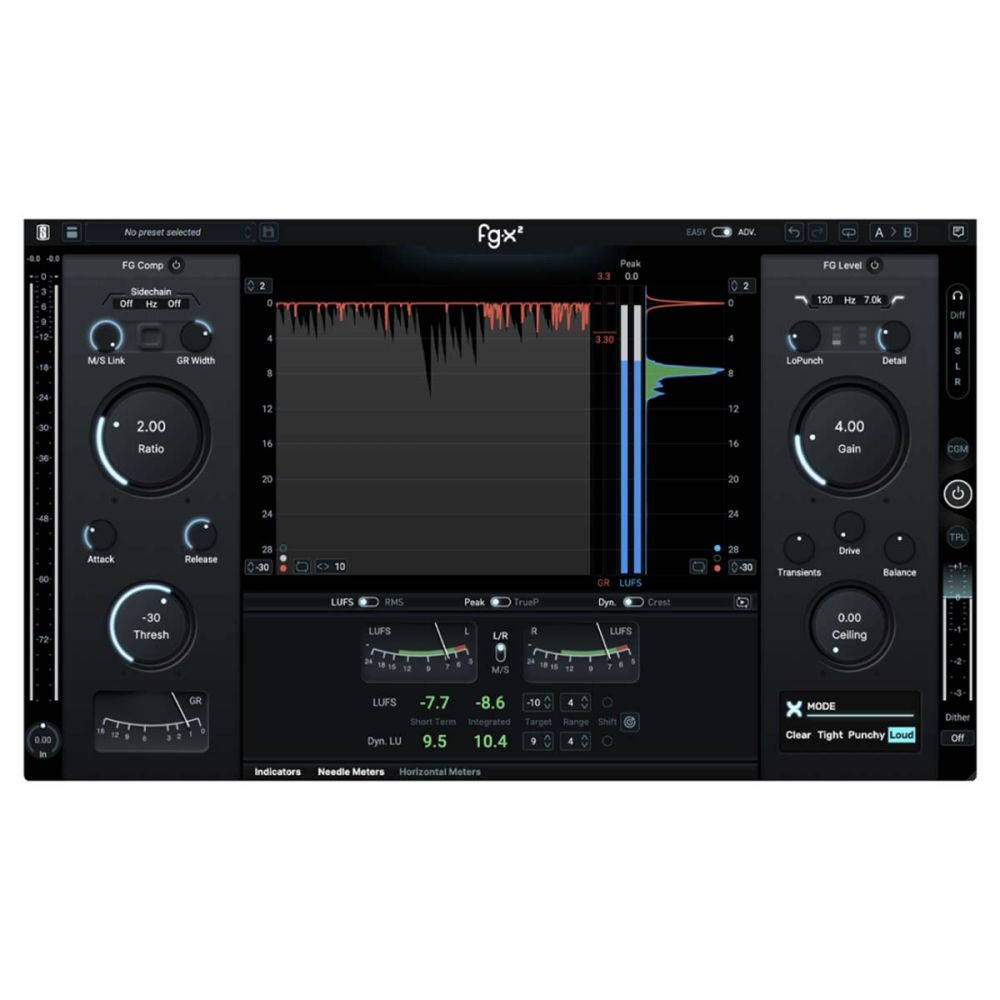
Task: Click the Target value up stepper arrow
Action: pos(547,698)
